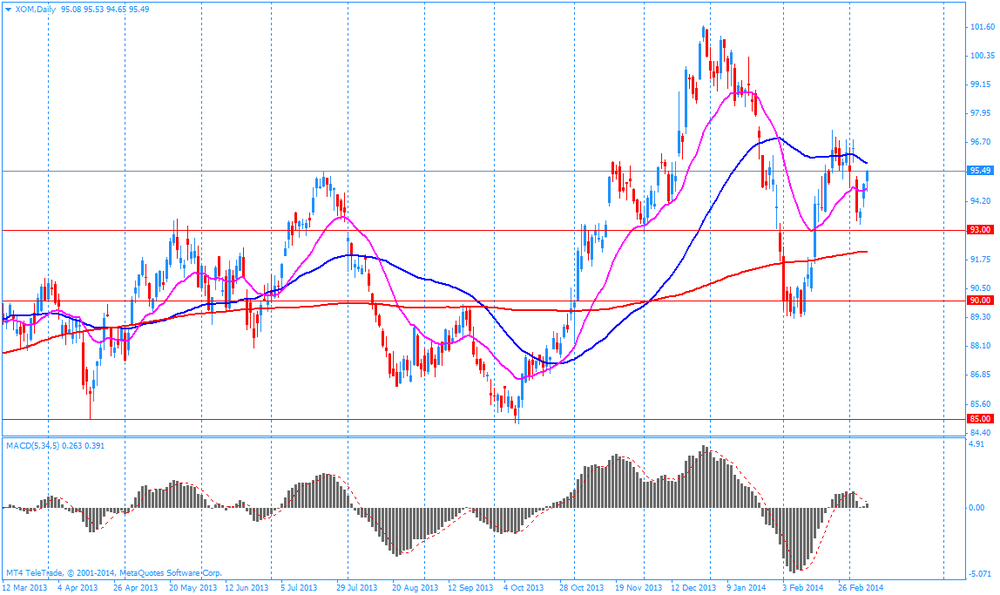
Task: Click the 5 Jul 2013 date label
Action: click(x=301, y=587)
